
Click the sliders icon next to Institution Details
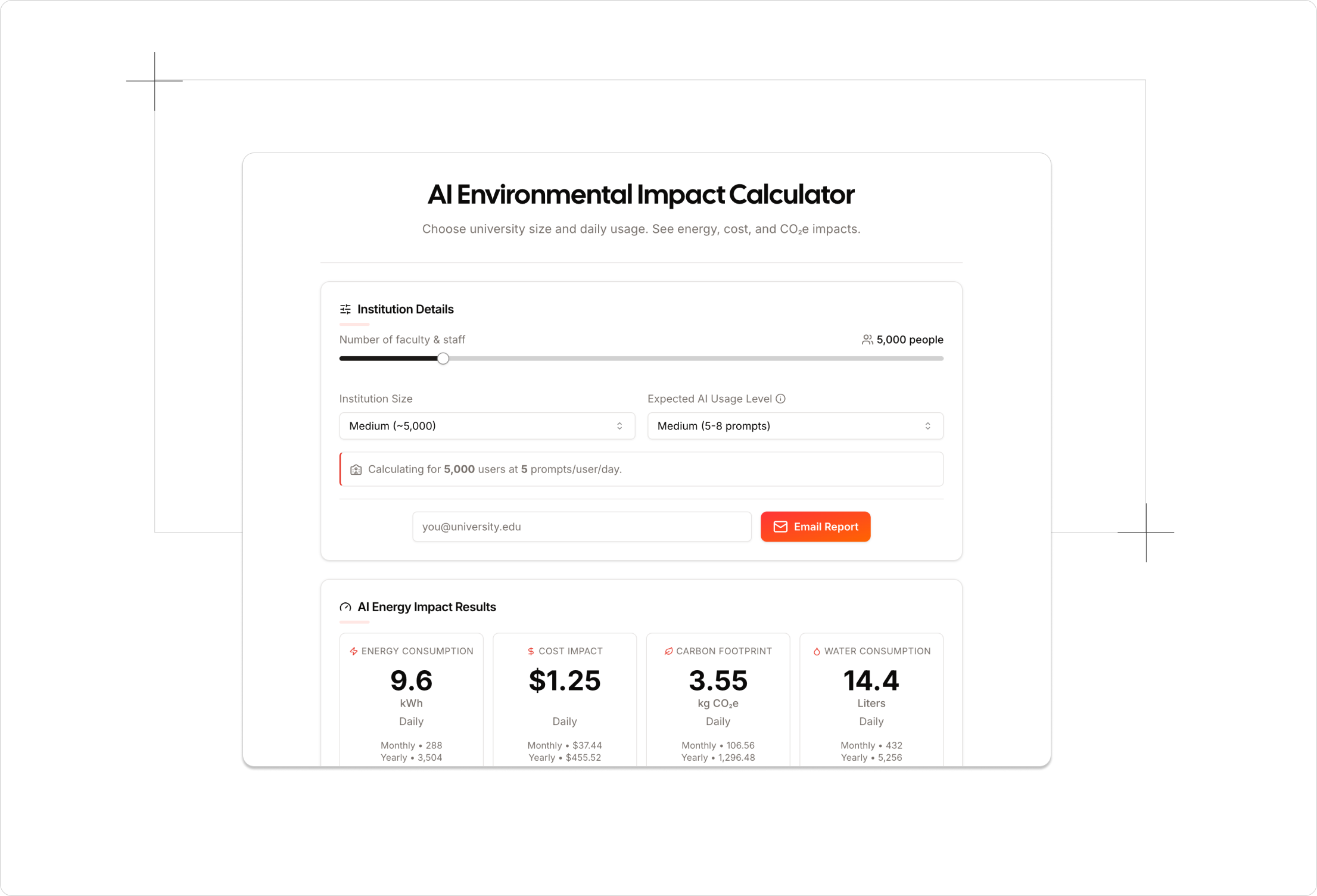coord(345,309)
